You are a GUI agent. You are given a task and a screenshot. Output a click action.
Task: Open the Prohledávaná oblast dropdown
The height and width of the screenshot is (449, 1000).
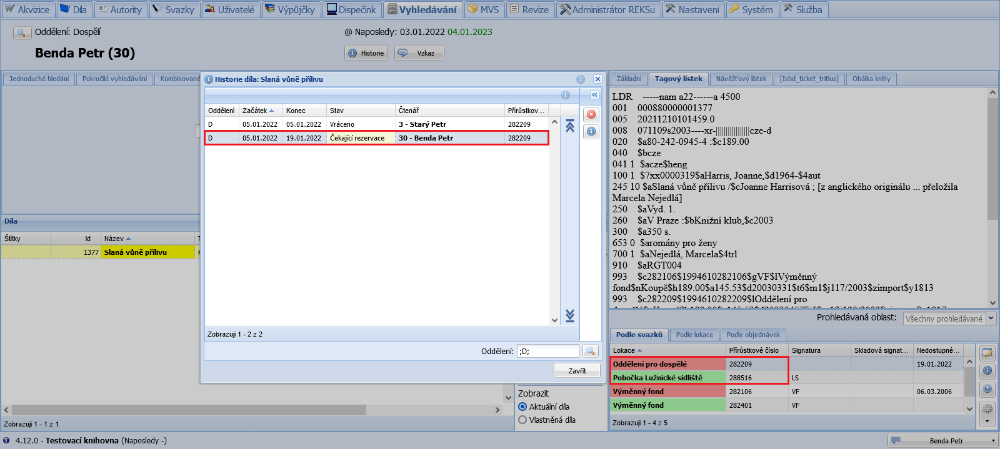pyautogui.click(x=948, y=318)
